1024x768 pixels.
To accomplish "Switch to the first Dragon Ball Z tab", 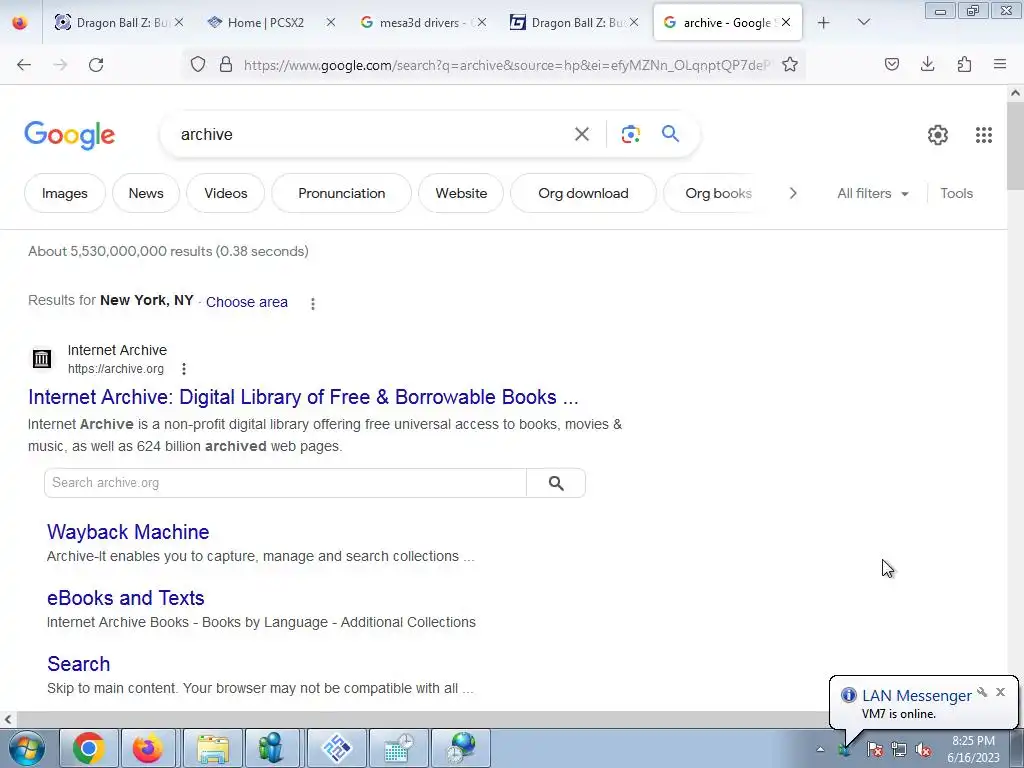I will coord(121,22).
